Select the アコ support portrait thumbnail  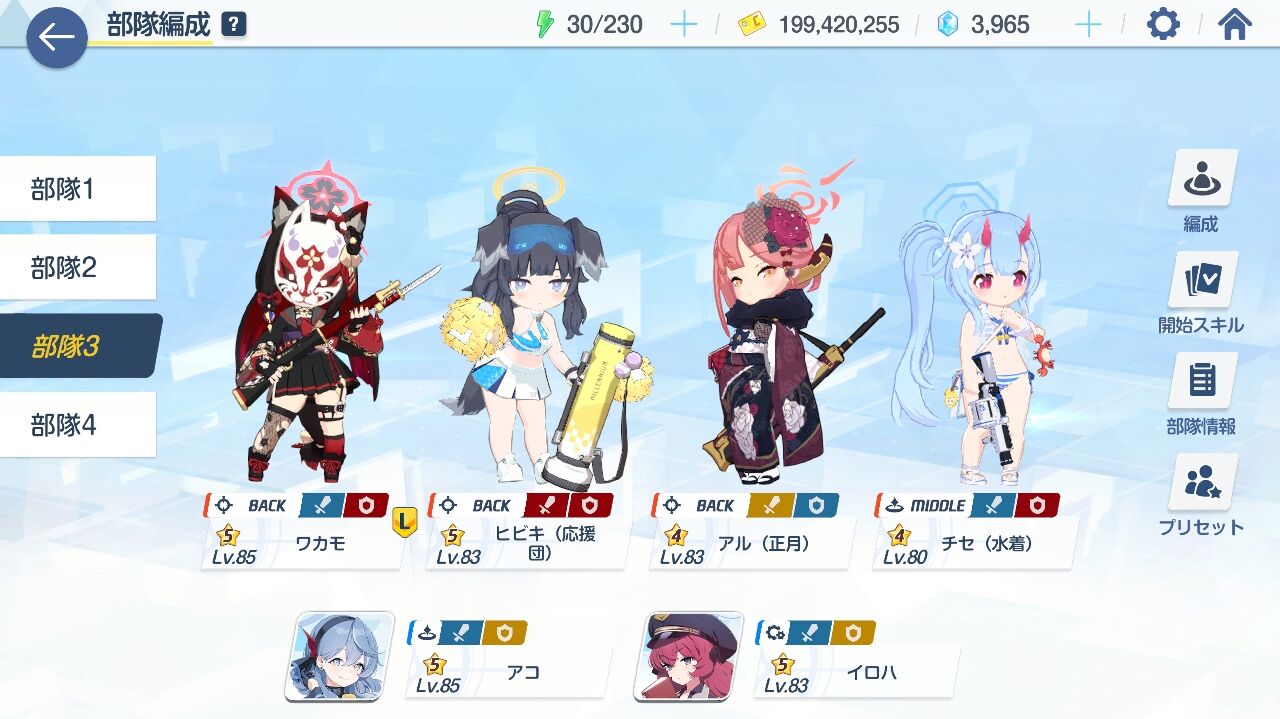pos(339,657)
